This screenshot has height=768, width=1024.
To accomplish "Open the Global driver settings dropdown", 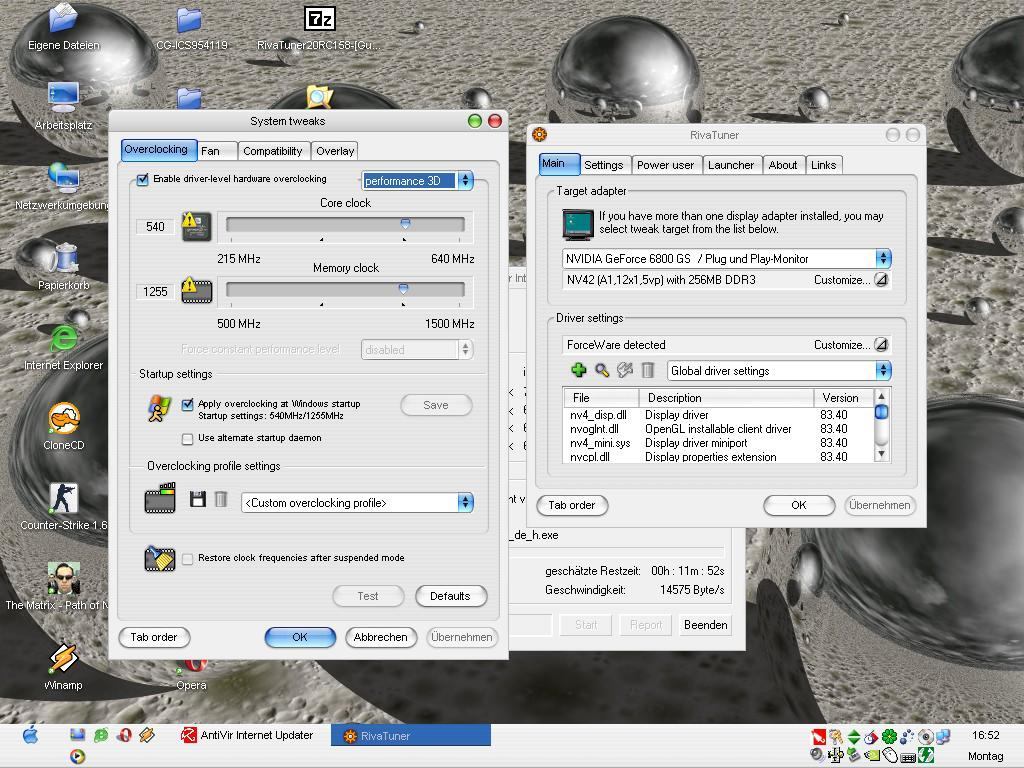I will tap(882, 371).
